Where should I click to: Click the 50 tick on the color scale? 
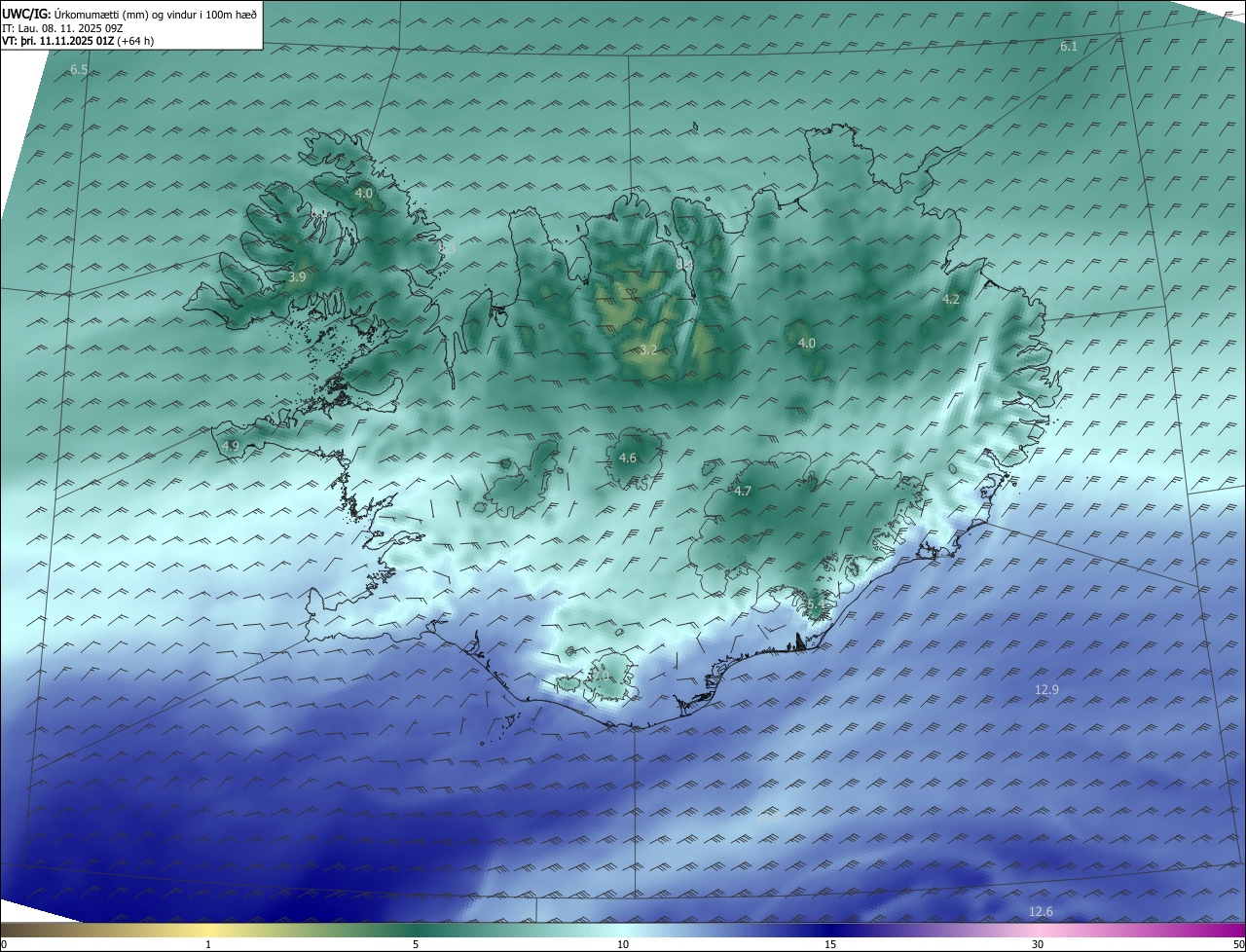(1238, 944)
